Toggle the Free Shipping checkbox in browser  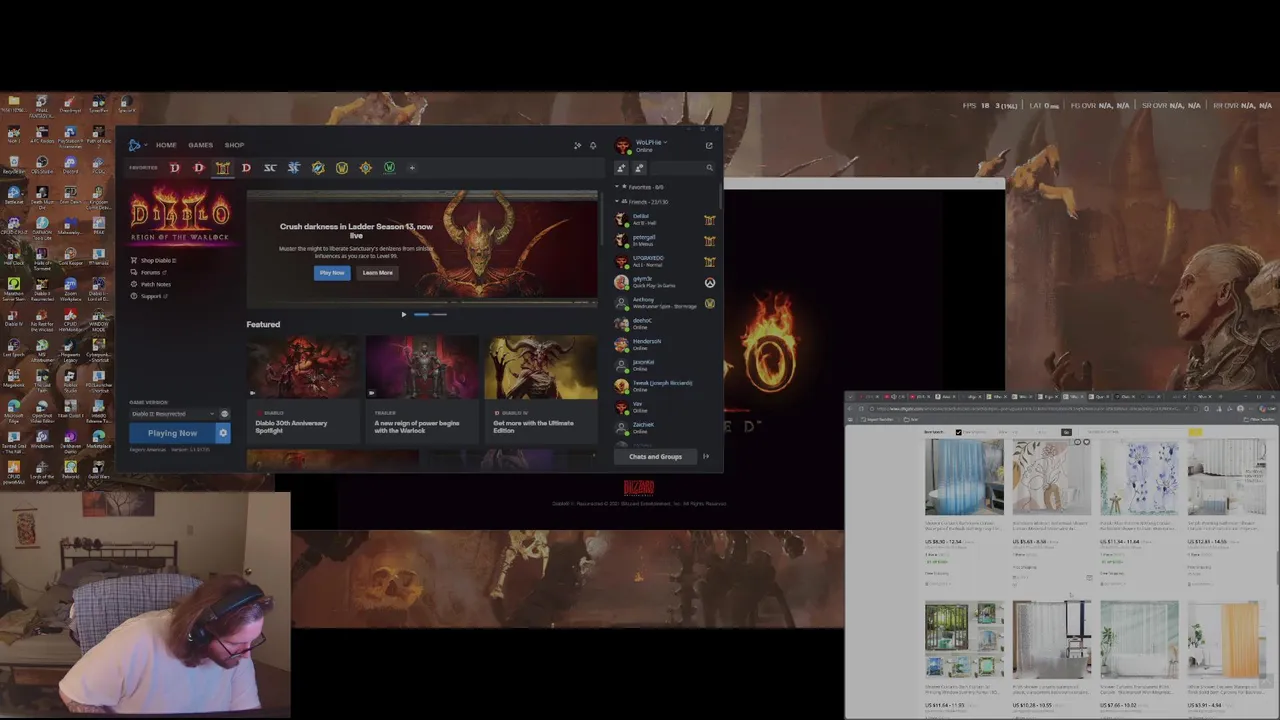pyautogui.click(x=958, y=432)
